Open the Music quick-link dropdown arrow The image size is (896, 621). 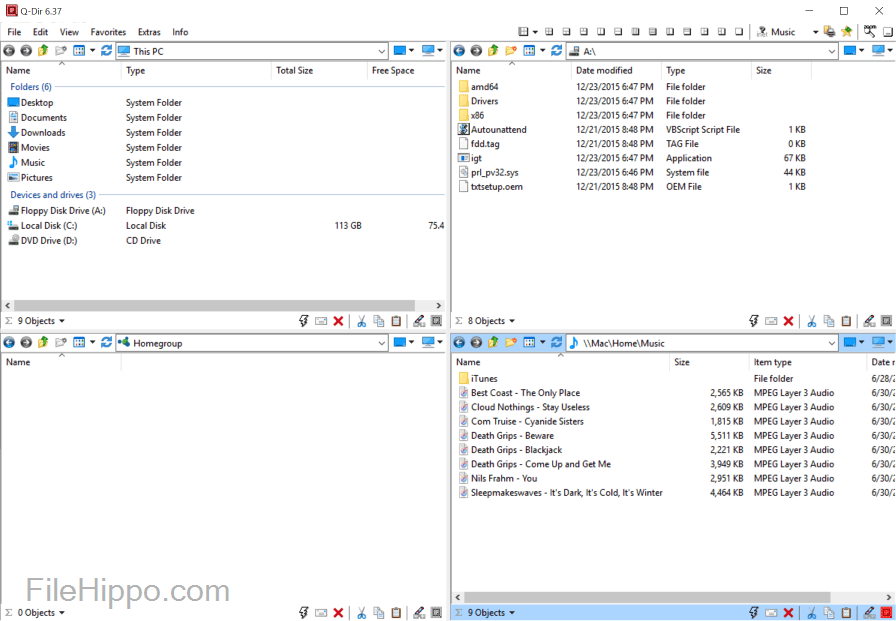(x=815, y=32)
